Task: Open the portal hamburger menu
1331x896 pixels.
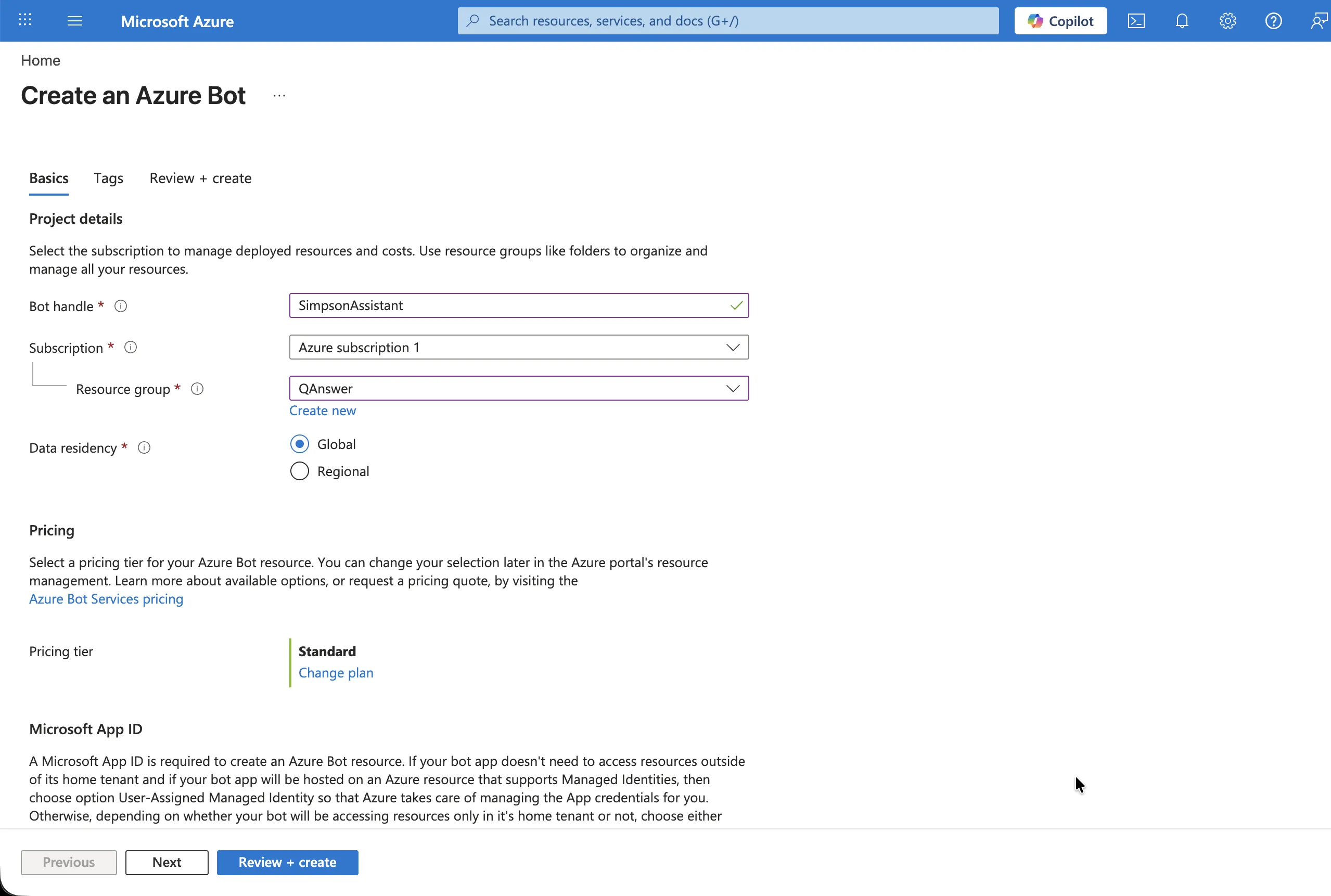Action: click(75, 21)
